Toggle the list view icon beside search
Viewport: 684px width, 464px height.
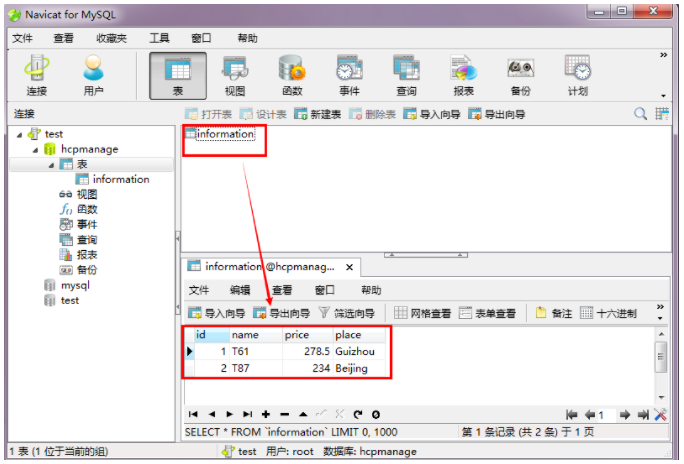pyautogui.click(x=662, y=114)
